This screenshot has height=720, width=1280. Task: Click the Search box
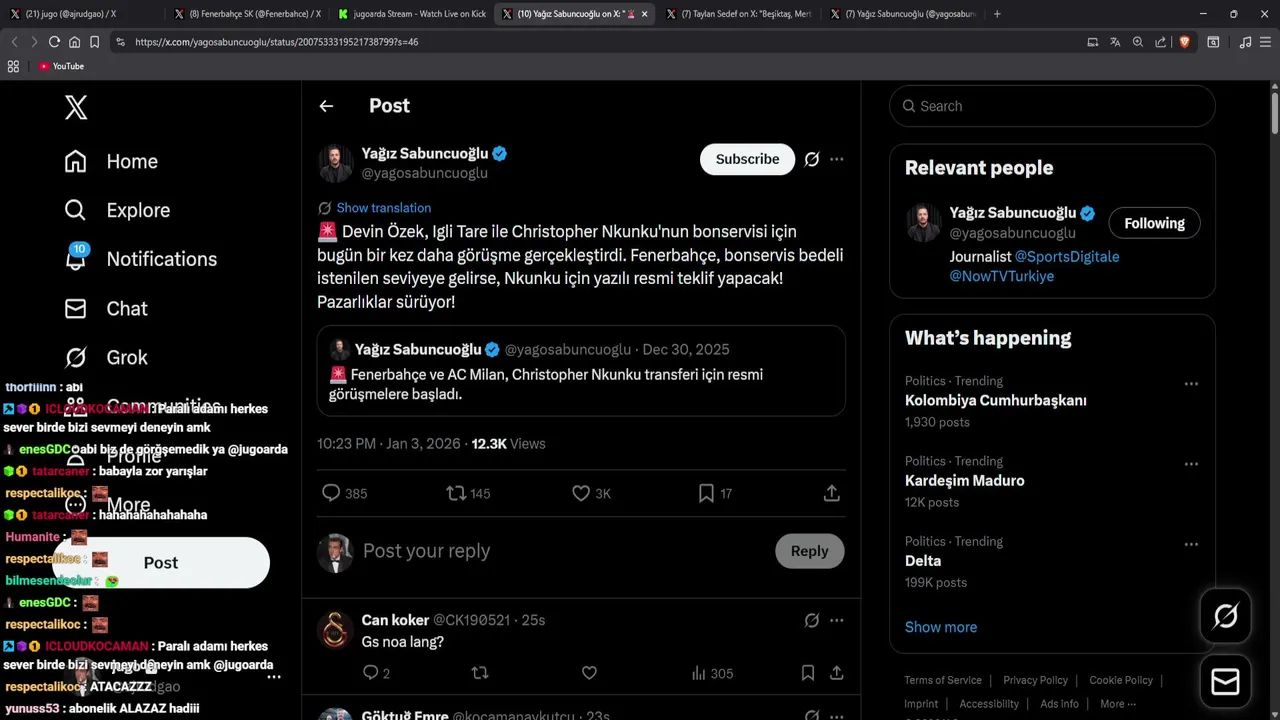coord(1052,106)
